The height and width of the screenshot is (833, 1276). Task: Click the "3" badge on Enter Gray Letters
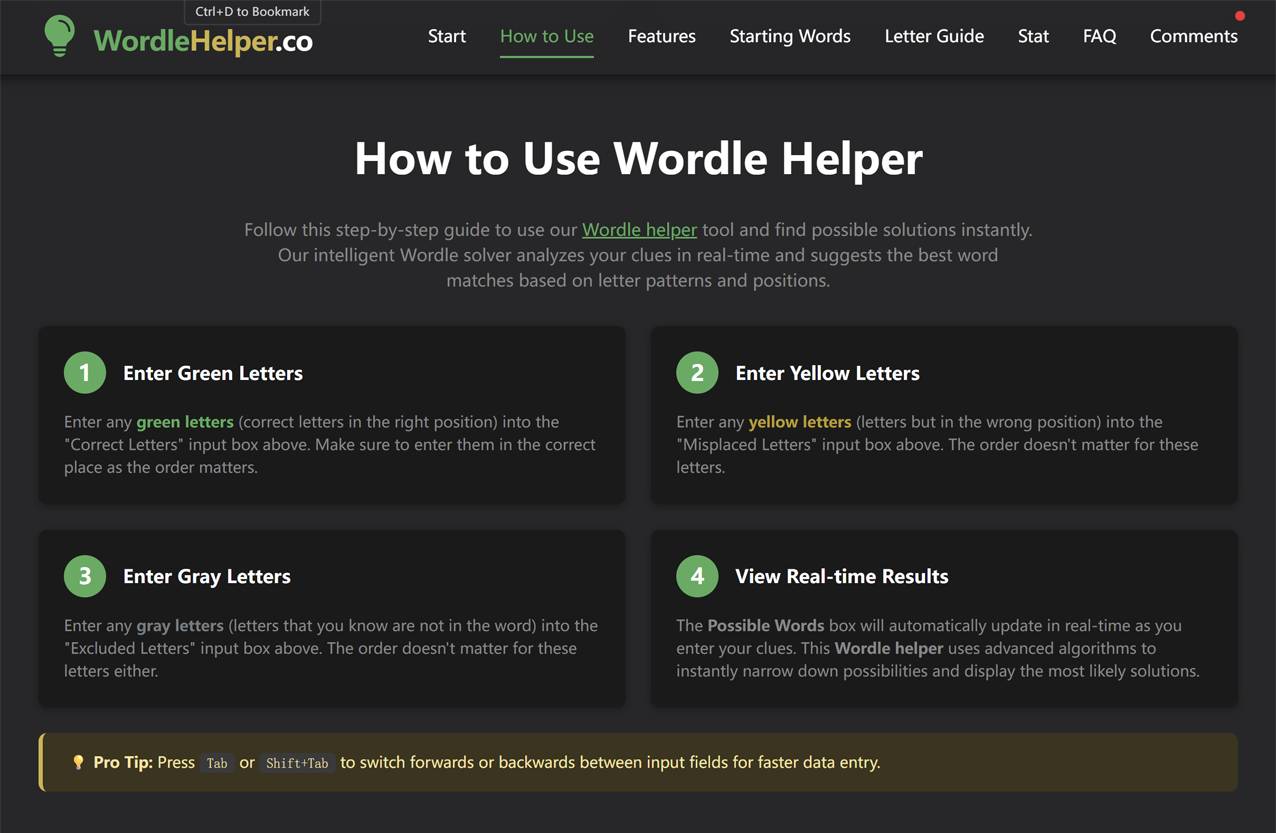(x=85, y=576)
